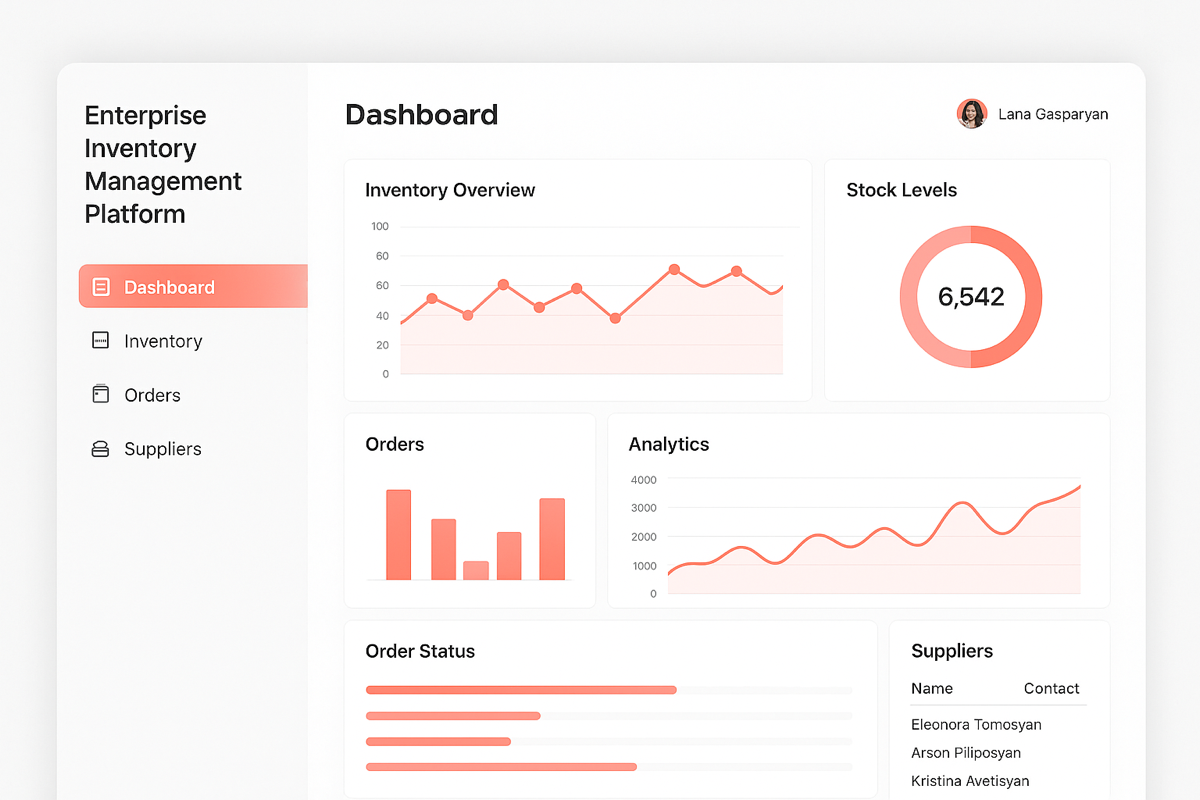Click the top Order Status progress bar

click(x=520, y=689)
